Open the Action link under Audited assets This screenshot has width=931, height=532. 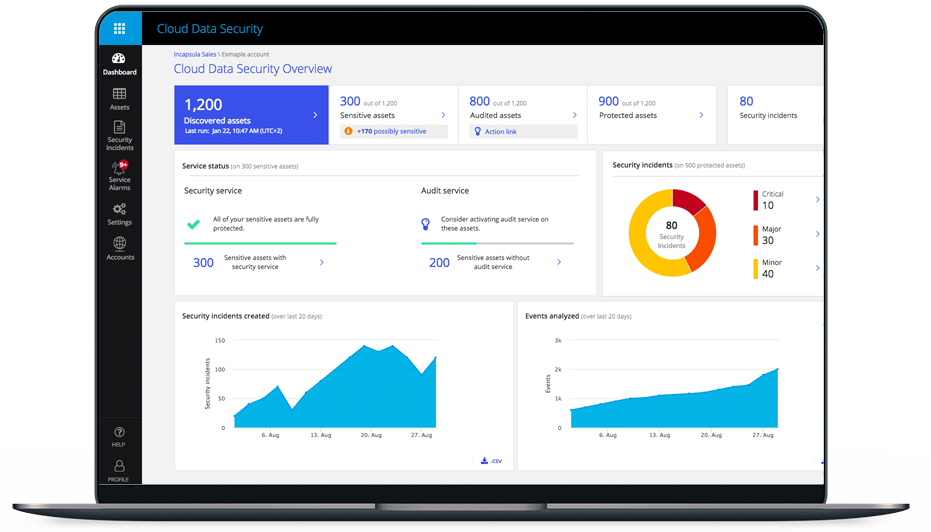pos(501,132)
